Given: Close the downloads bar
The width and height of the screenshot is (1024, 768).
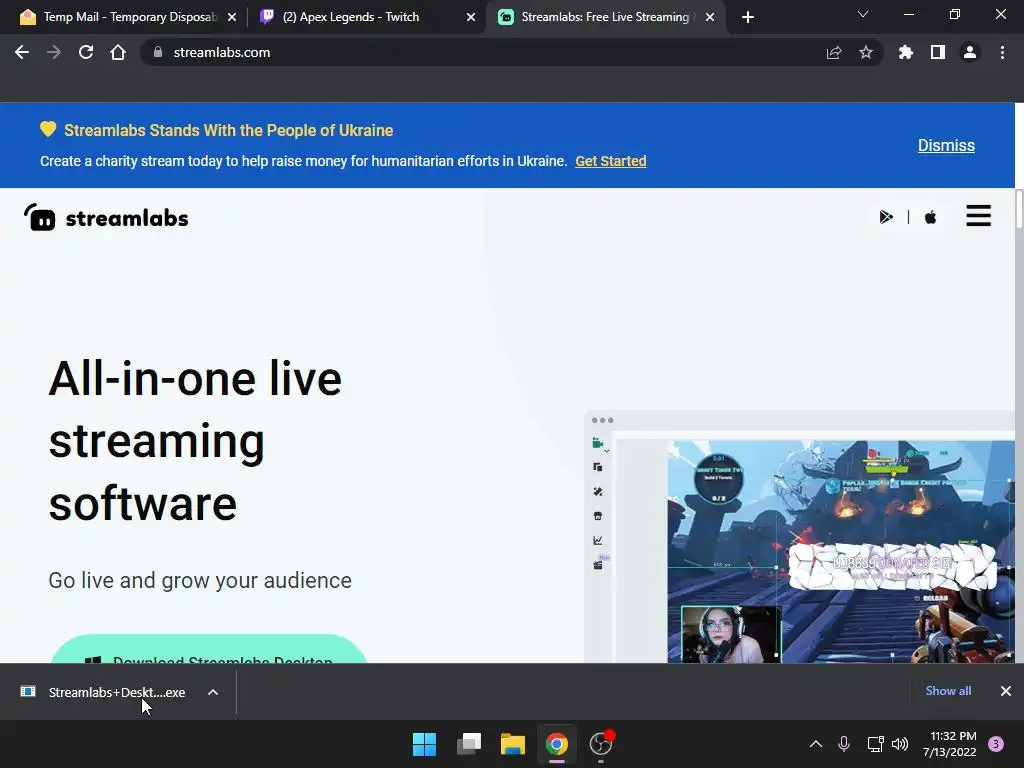Looking at the screenshot, I should click(x=1006, y=691).
